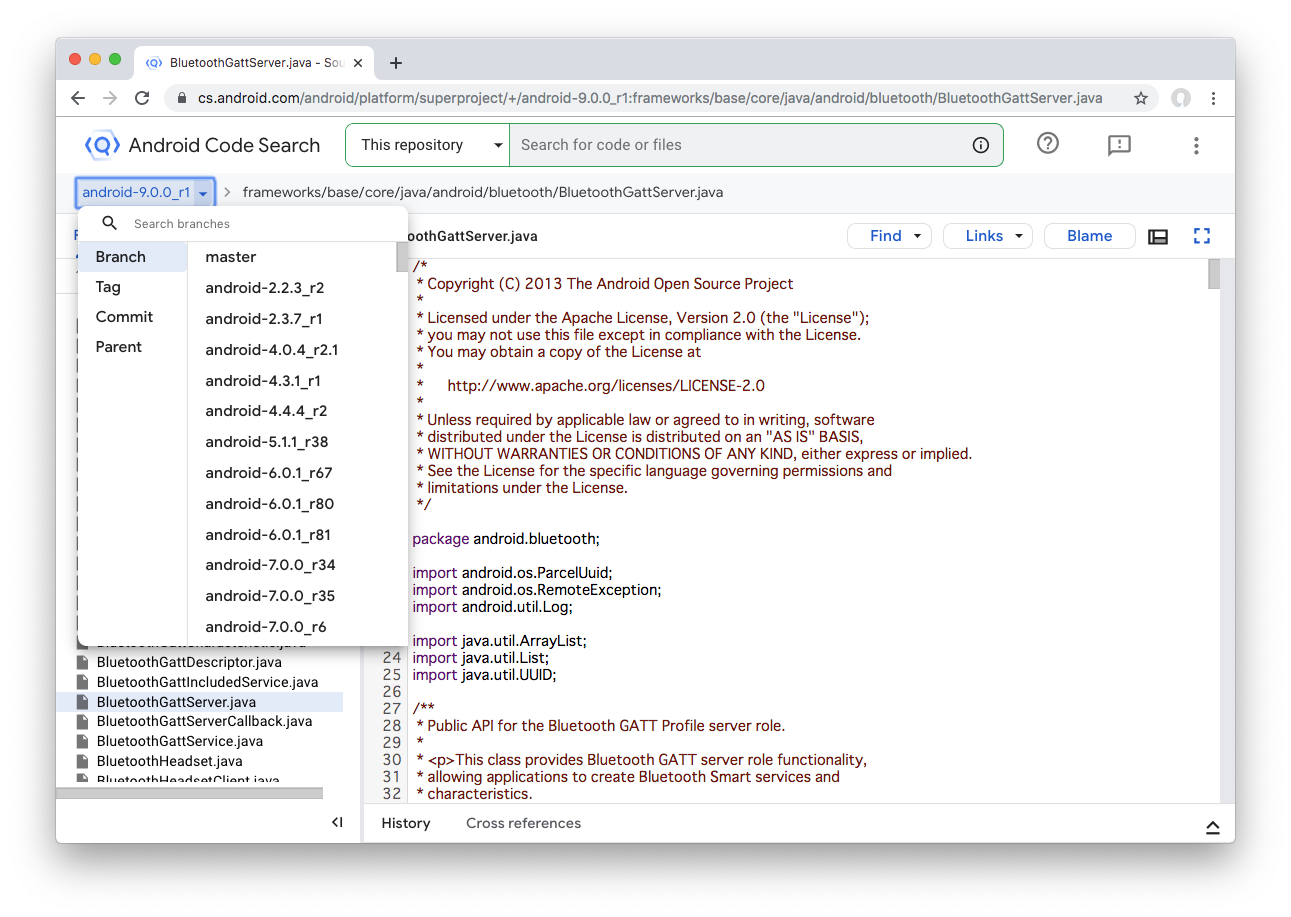Open BluetoothGattService.java in file tree
Image resolution: width=1291 pixels, height=917 pixels.
click(180, 741)
